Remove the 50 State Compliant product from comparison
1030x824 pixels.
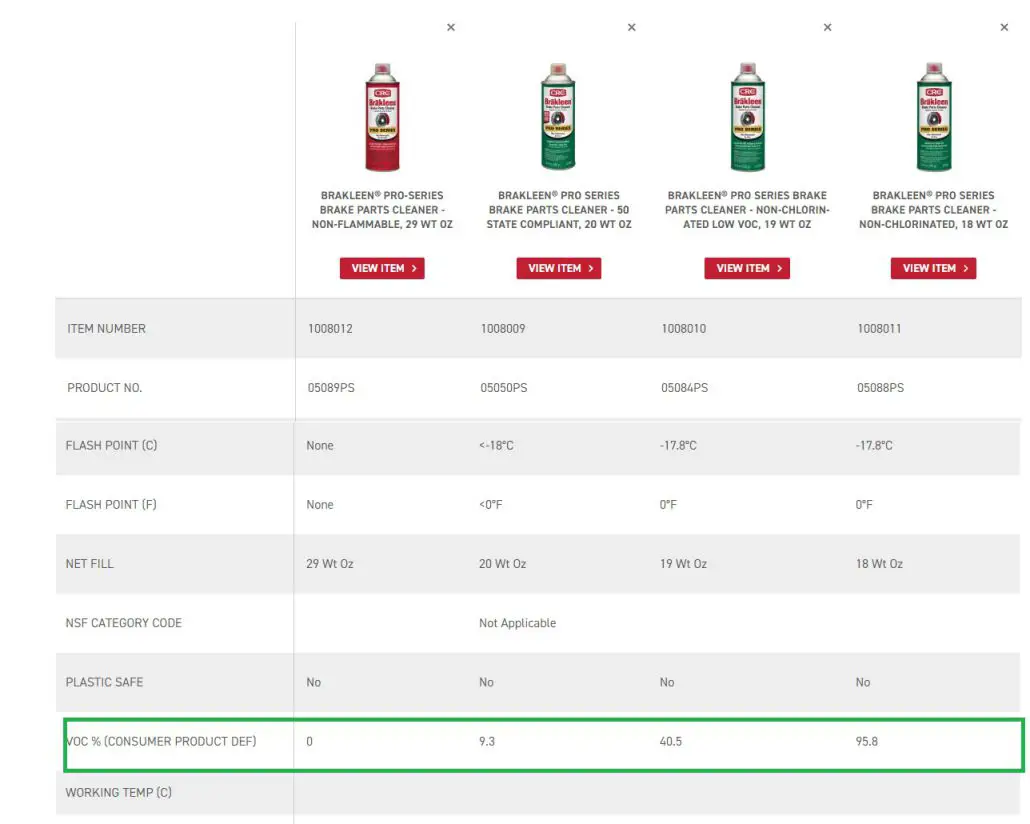631,27
